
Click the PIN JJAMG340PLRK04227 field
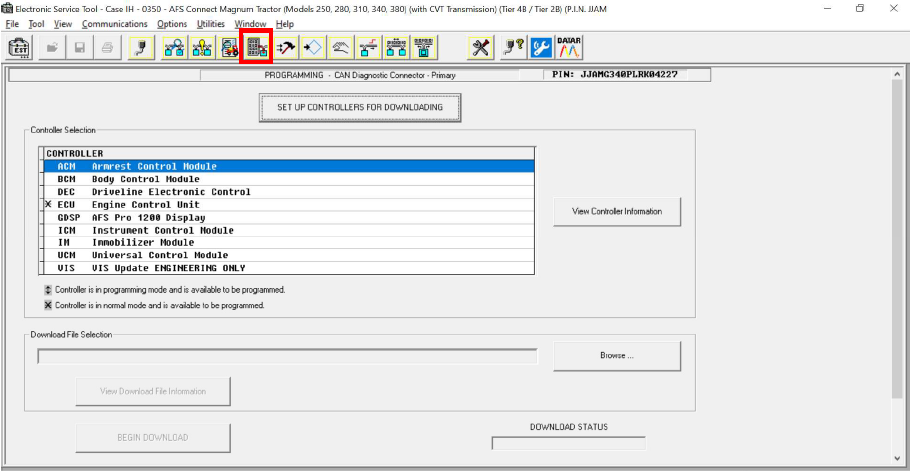[615, 75]
